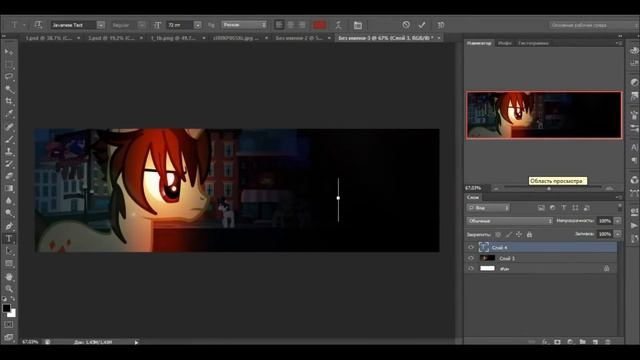Viewport: 640px width, 360px height.
Task: Select the Hand tool
Action: pyautogui.click(x=9, y=277)
